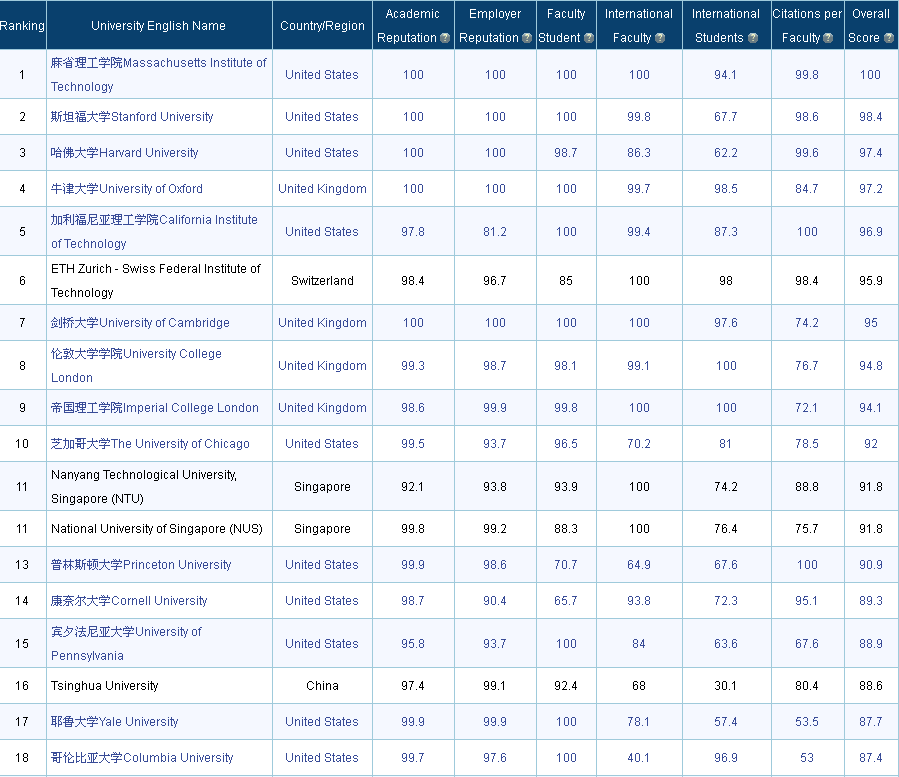Click United States in the Yale row
Screen dimensions: 899x777
point(322,722)
